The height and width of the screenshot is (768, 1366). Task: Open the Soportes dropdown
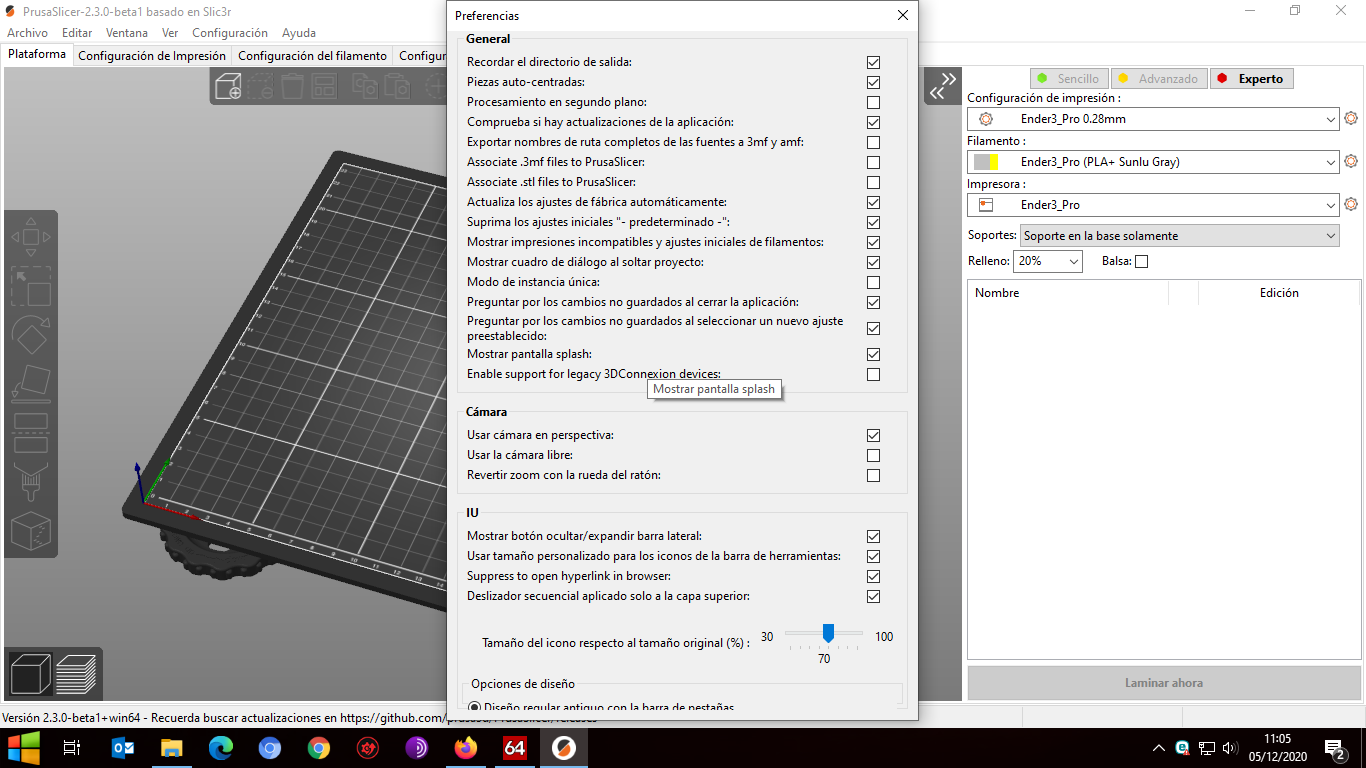click(x=1180, y=235)
